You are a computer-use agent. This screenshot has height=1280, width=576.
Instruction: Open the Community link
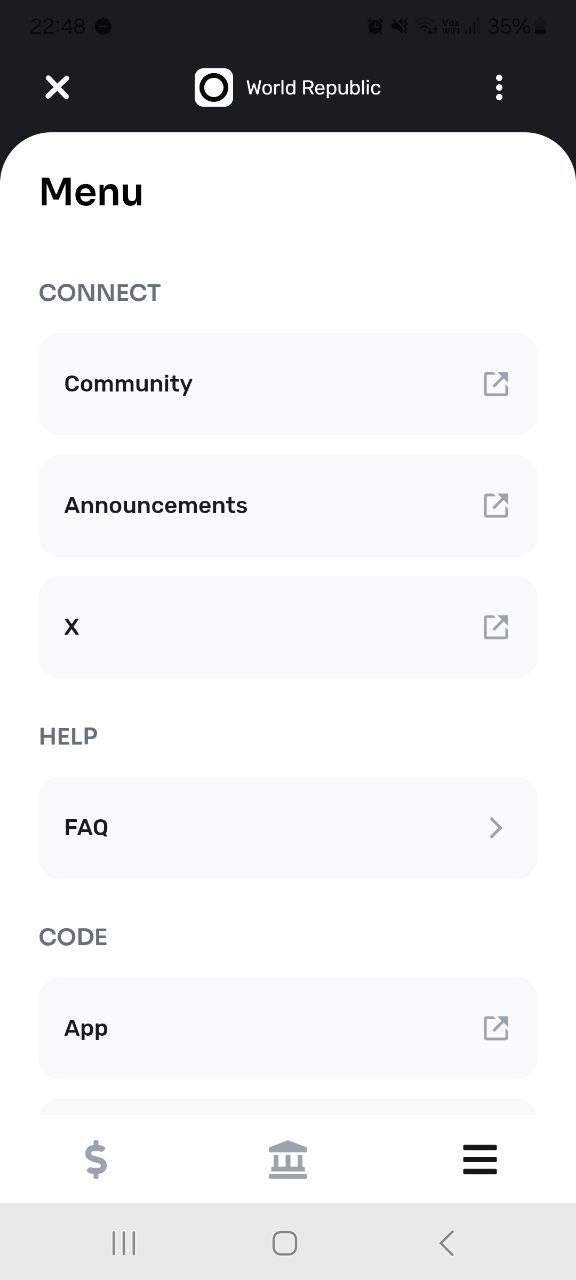click(288, 384)
